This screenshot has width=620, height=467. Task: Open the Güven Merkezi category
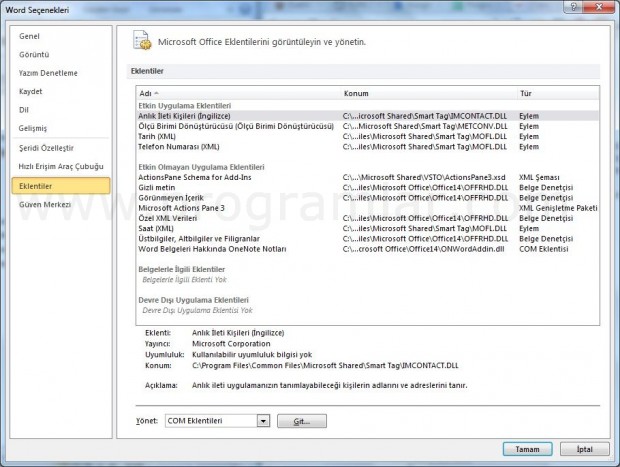(x=45, y=204)
